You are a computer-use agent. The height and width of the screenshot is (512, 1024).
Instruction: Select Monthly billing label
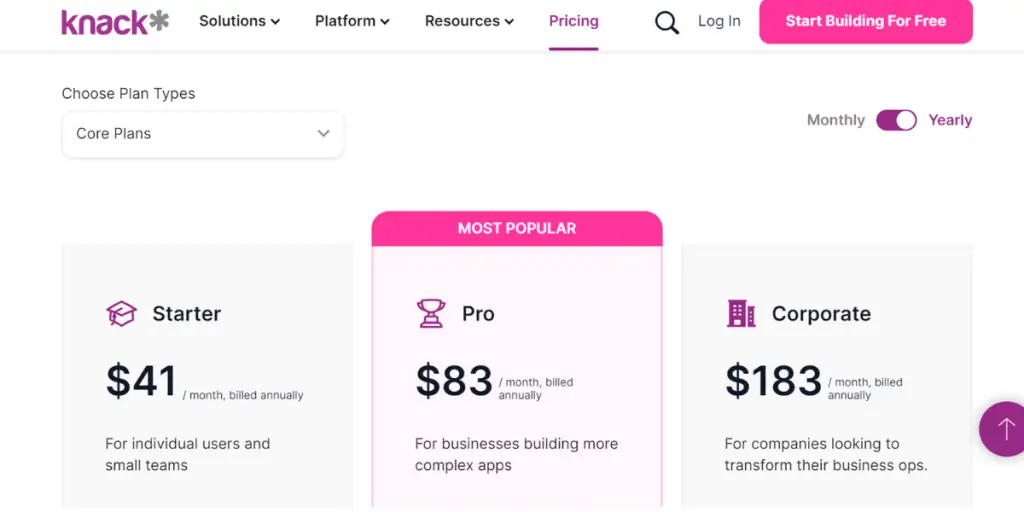coord(835,120)
